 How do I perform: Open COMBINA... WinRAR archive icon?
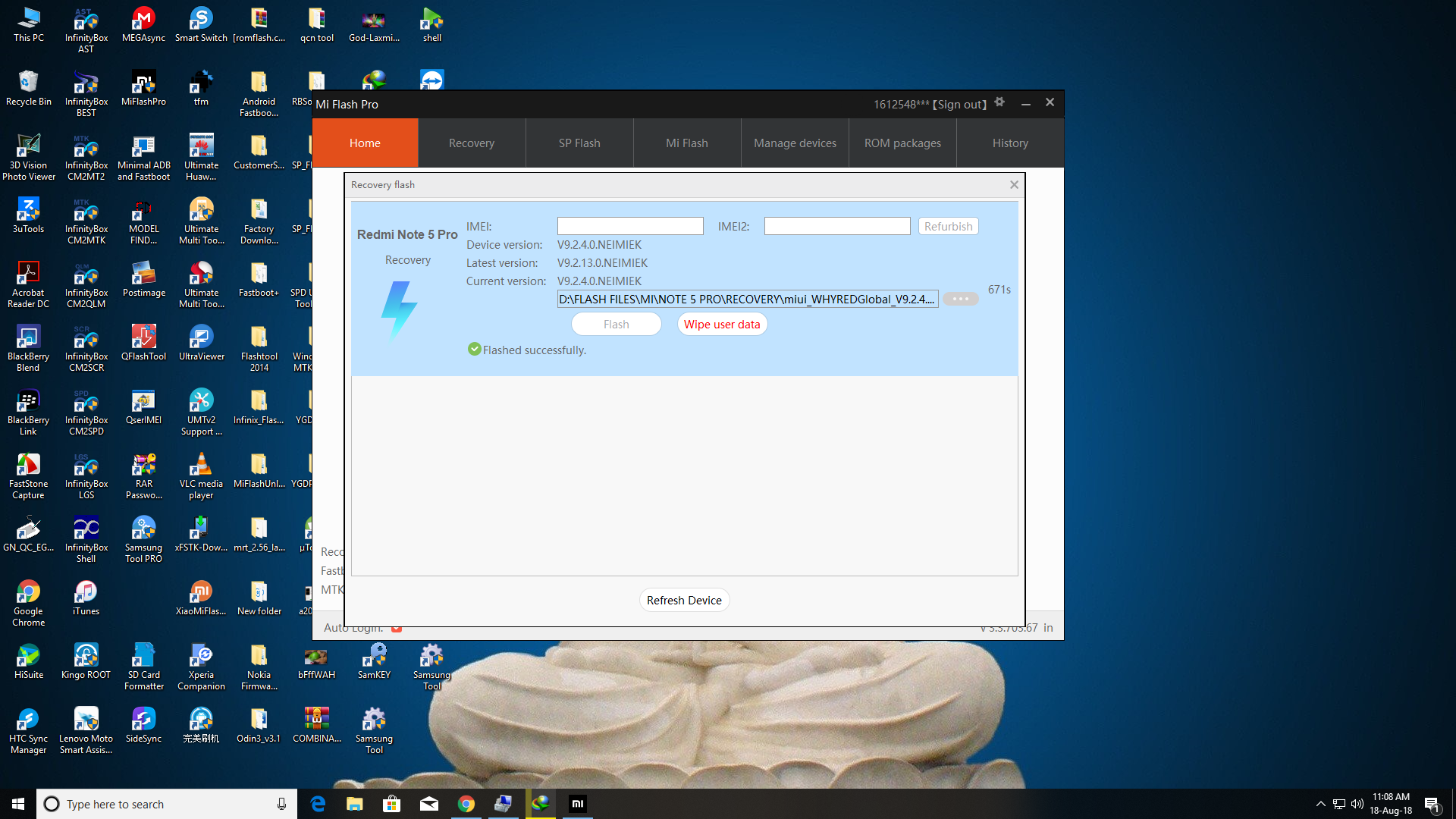(316, 726)
